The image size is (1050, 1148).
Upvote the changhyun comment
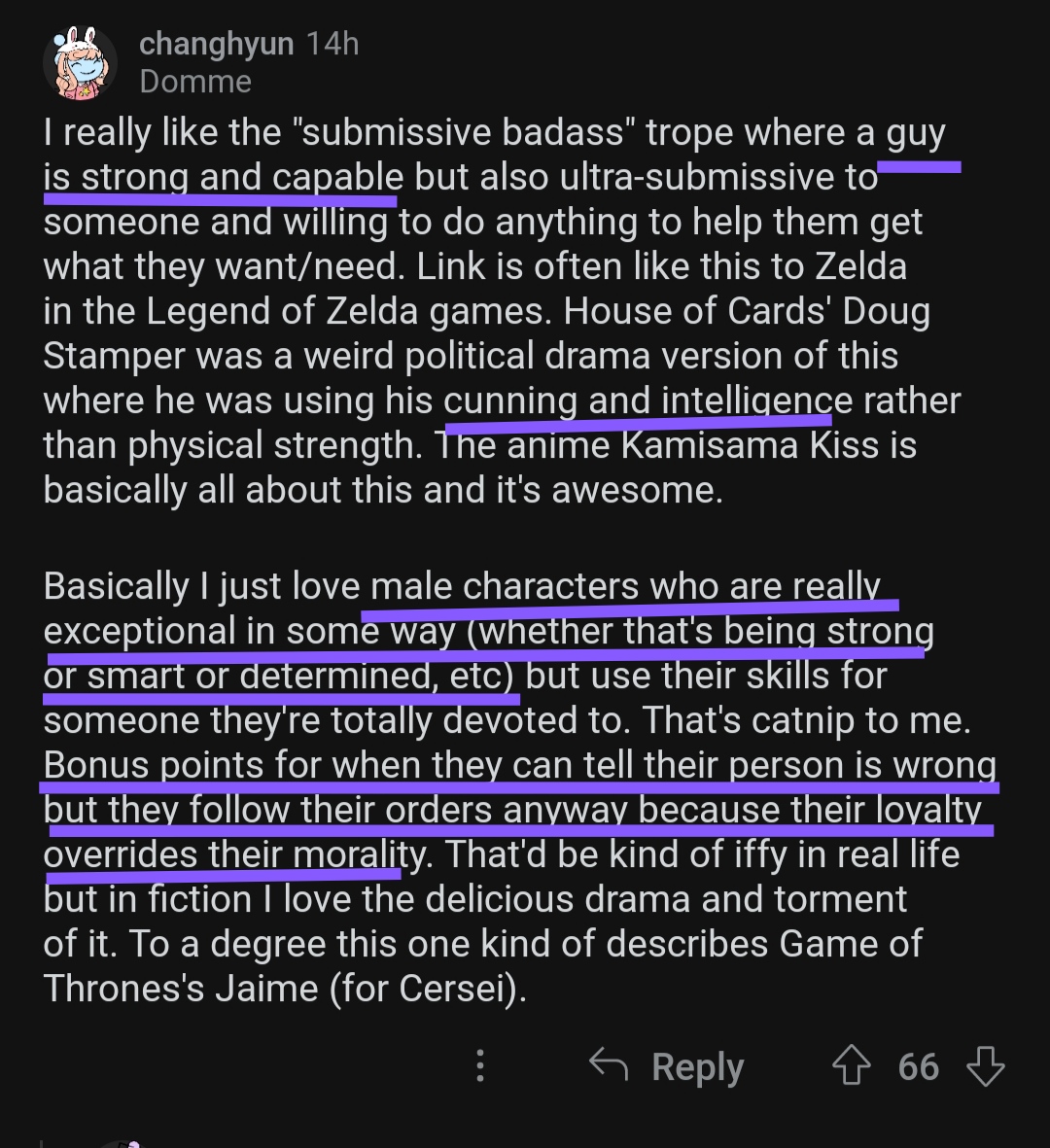[x=852, y=1065]
